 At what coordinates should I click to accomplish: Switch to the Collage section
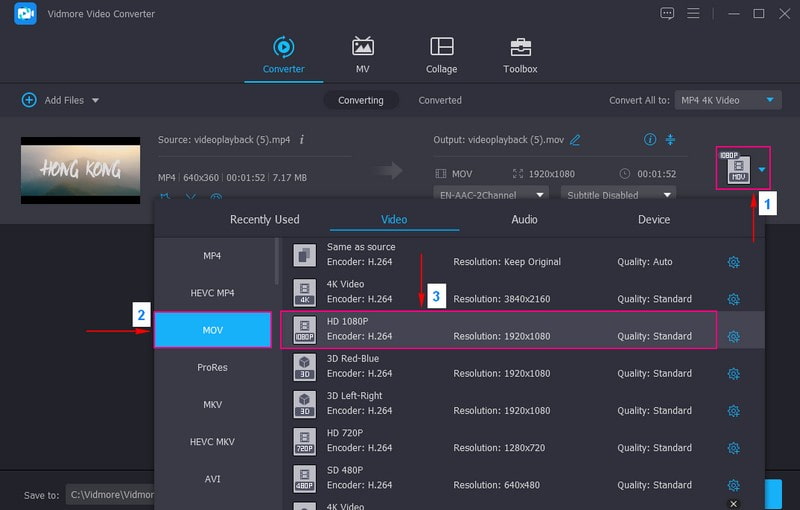(441, 47)
